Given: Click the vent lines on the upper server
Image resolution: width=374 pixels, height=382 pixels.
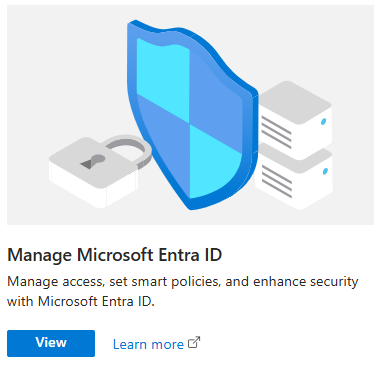Looking at the screenshot, I should 276,132.
